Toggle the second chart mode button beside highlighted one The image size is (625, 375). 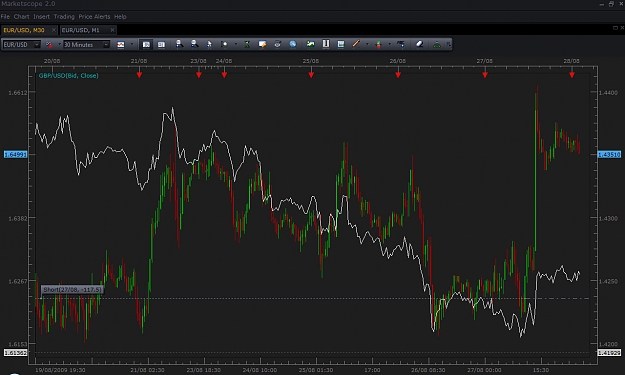161,45
